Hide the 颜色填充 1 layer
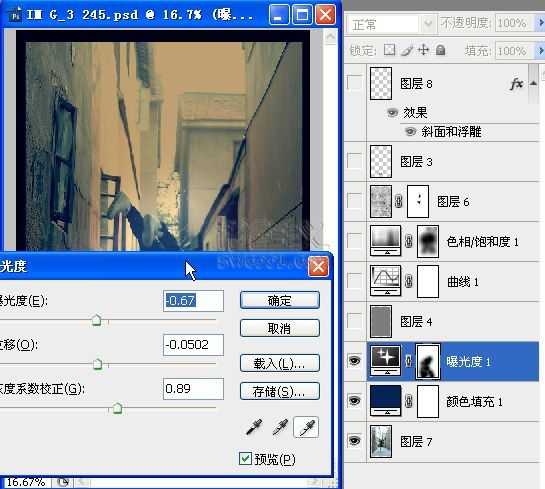Screen dimensions: 545x489 355,401
